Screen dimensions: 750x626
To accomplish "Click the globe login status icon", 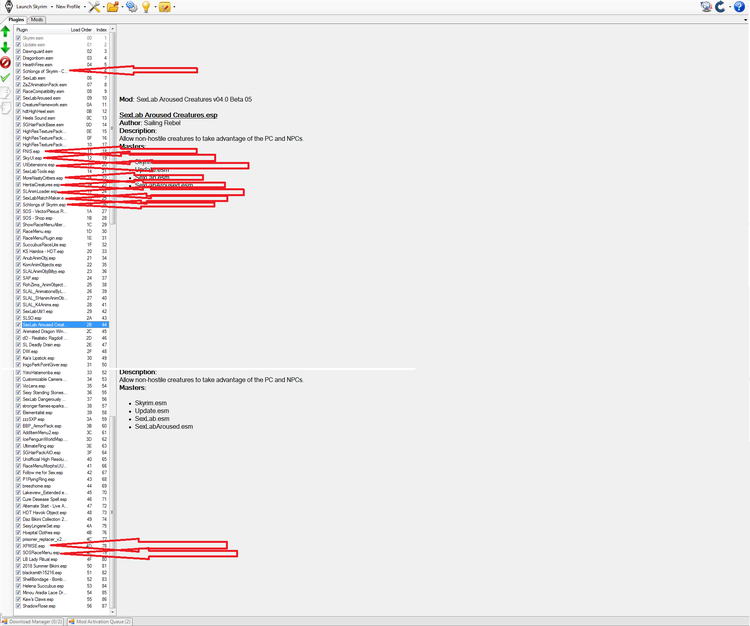I will [x=706, y=7].
